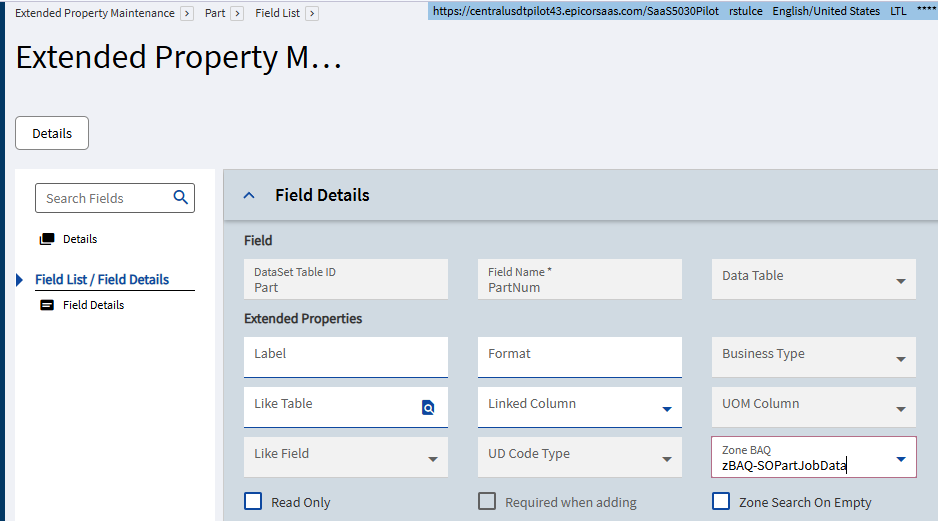Click the blue triangle beside Field List / Field Details
Viewport: 938px width, 521px height.
coord(20,280)
